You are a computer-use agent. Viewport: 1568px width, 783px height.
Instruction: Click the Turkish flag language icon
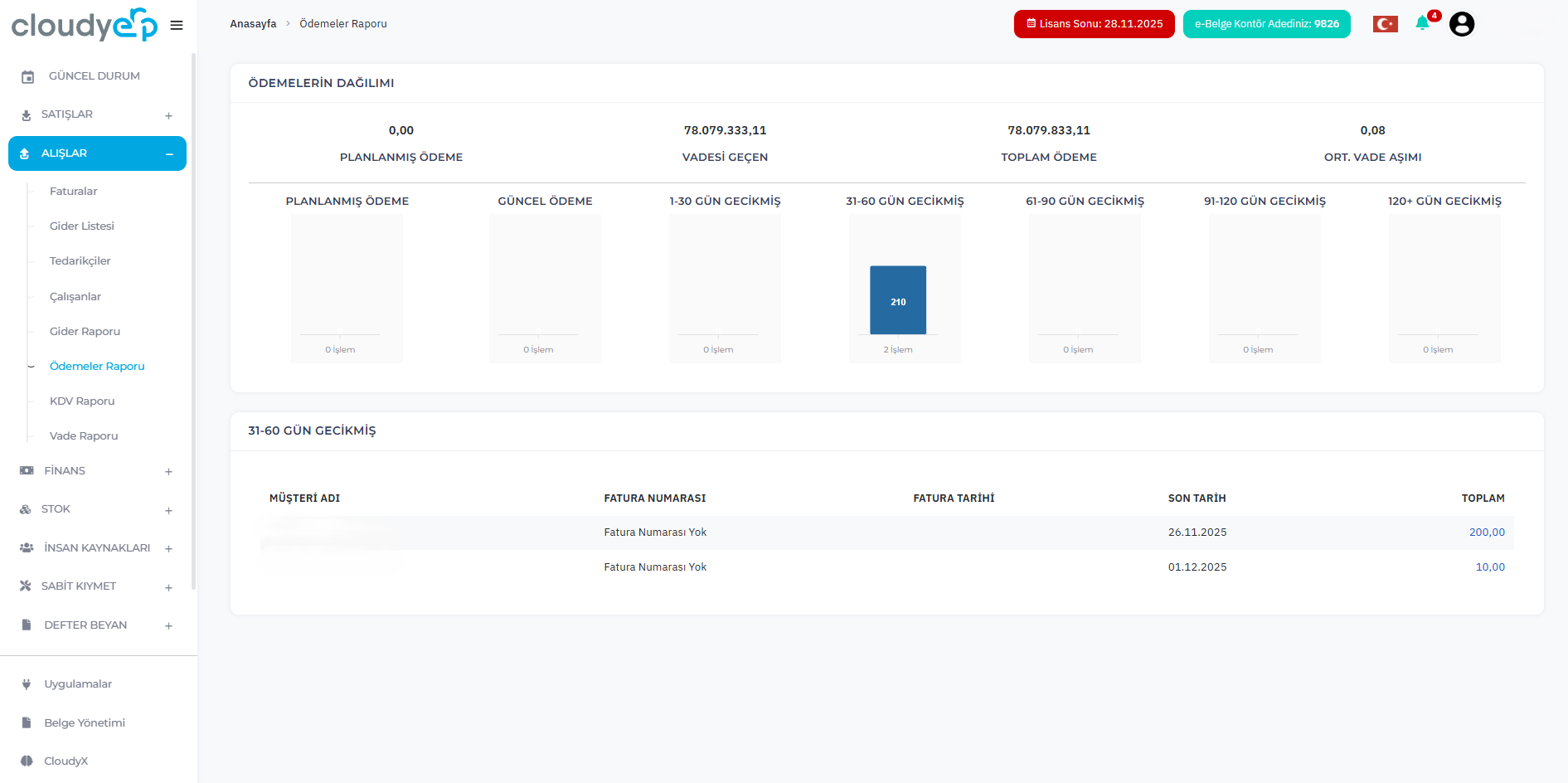point(1385,24)
